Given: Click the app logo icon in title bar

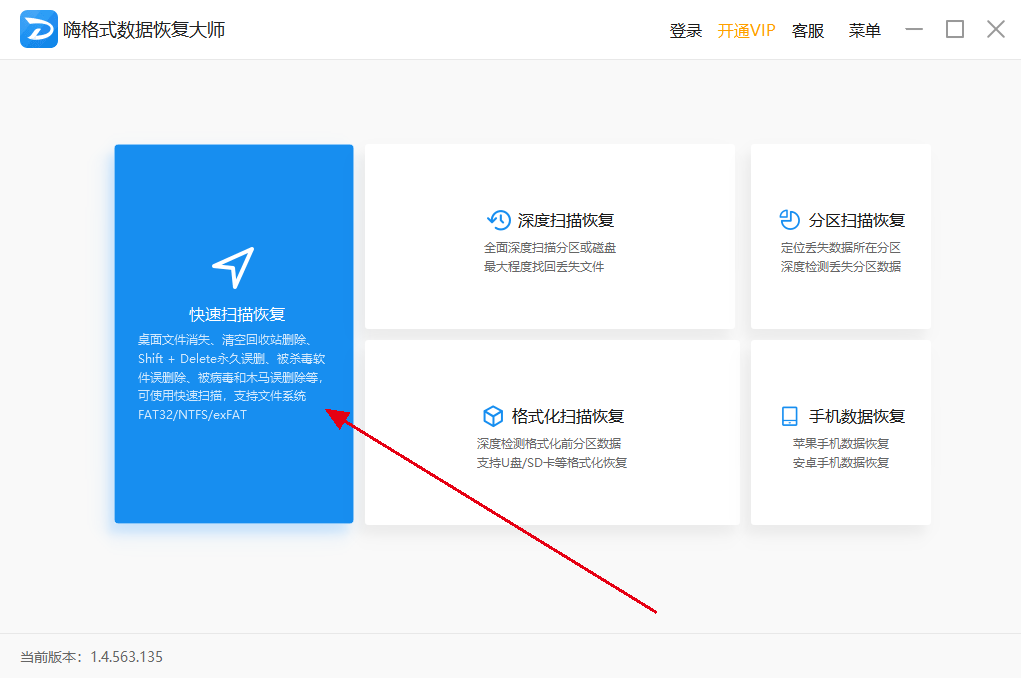Looking at the screenshot, I should point(38,29).
